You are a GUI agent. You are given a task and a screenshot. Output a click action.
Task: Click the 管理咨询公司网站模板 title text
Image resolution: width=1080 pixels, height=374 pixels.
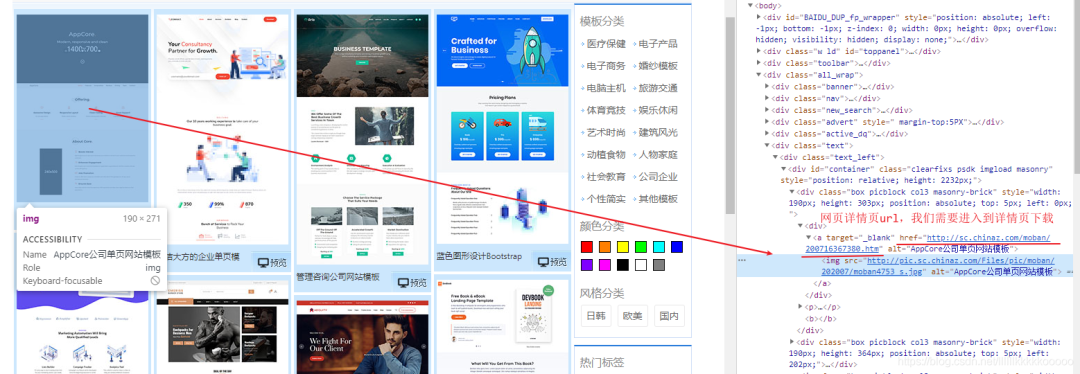pos(338,278)
